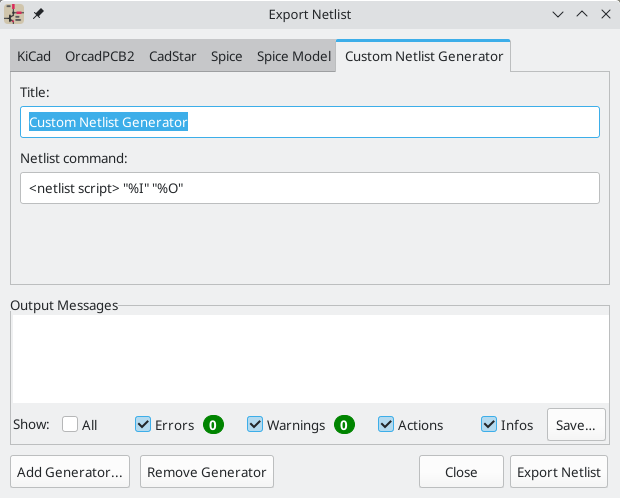620x498 pixels.
Task: Click the Close button at the bottom
Action: click(x=461, y=472)
